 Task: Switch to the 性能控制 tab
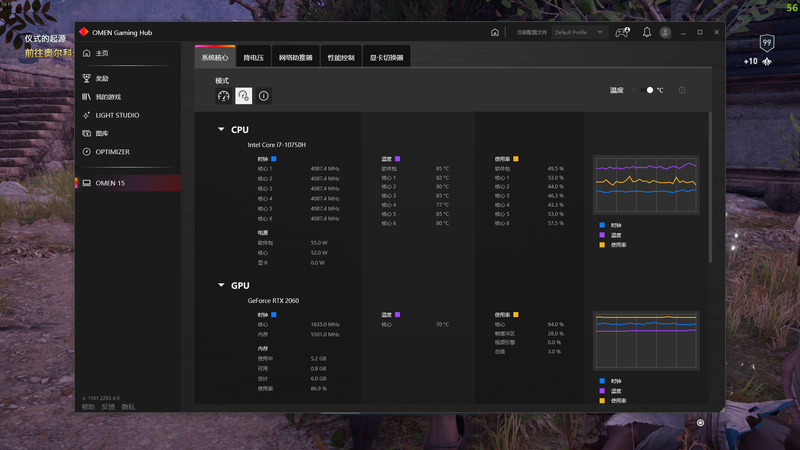[x=341, y=58]
